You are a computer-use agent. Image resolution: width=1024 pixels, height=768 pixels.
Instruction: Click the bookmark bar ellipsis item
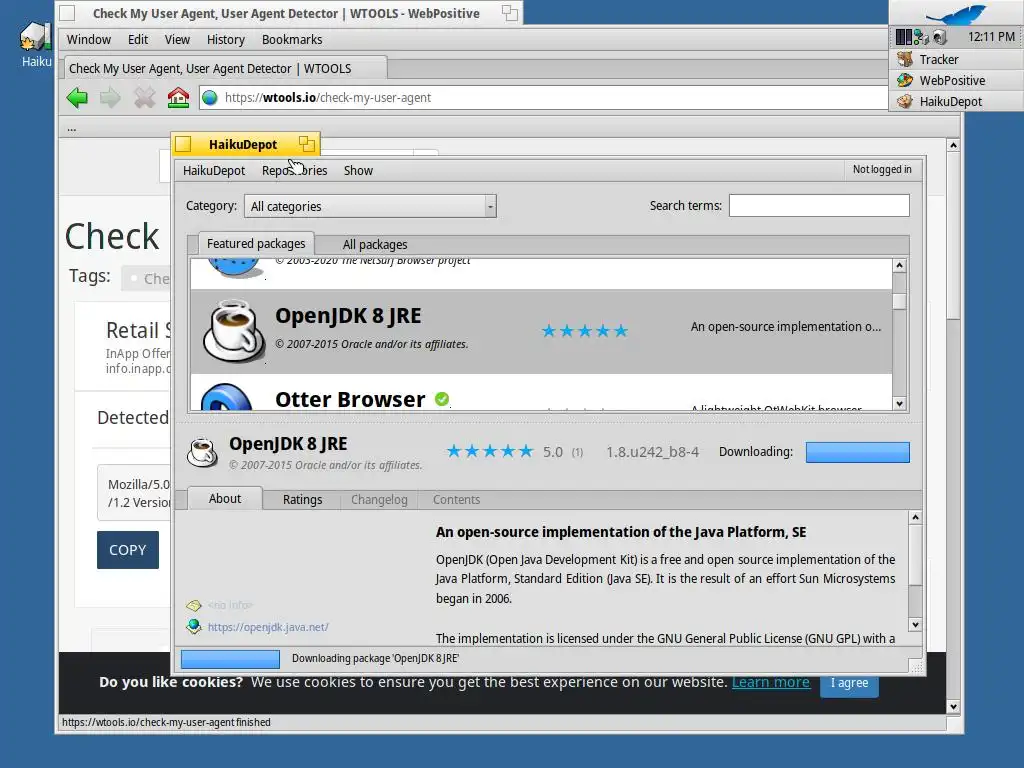(x=72, y=128)
